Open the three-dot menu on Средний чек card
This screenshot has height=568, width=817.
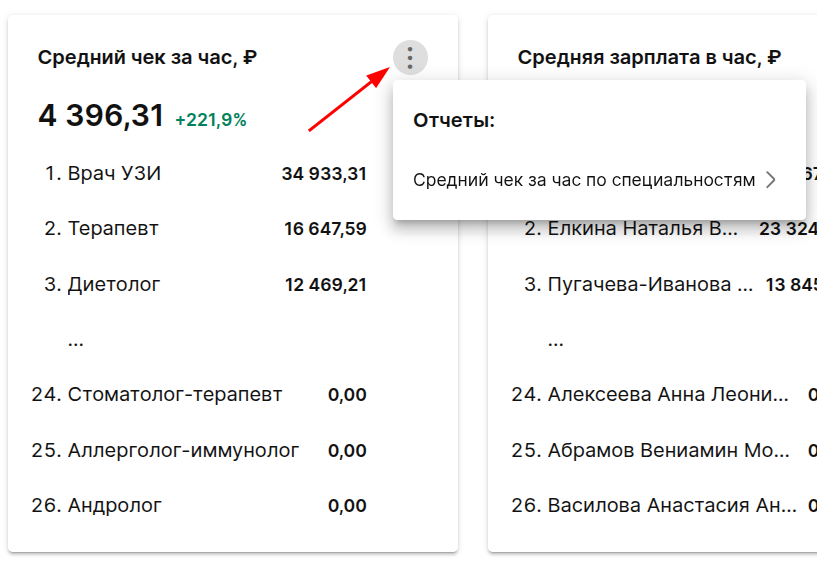[x=410, y=57]
